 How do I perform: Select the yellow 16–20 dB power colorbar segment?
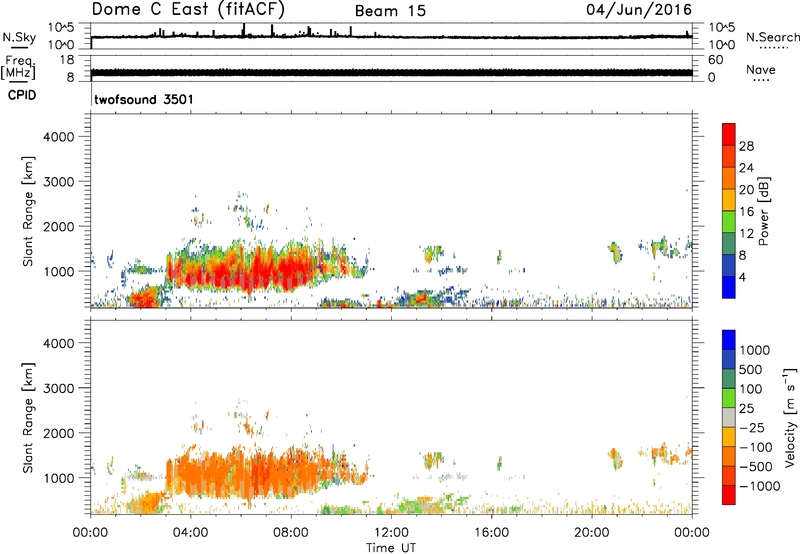click(729, 200)
